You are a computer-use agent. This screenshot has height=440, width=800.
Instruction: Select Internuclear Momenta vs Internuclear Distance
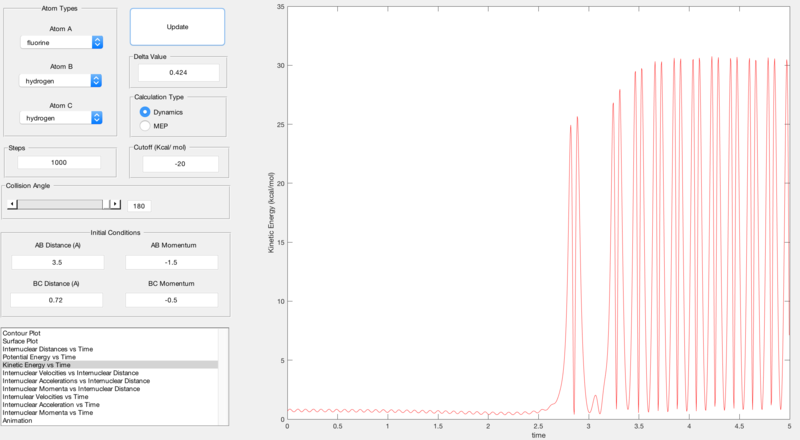(x=71, y=388)
